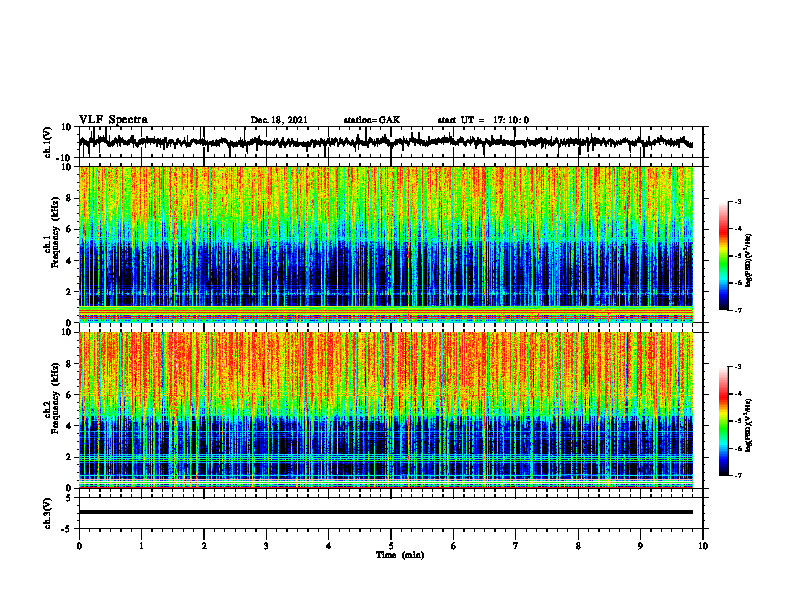This screenshot has height=612, width=792.
Task: Click the '-7' label on ch.1 colorbar
Action: click(x=737, y=310)
